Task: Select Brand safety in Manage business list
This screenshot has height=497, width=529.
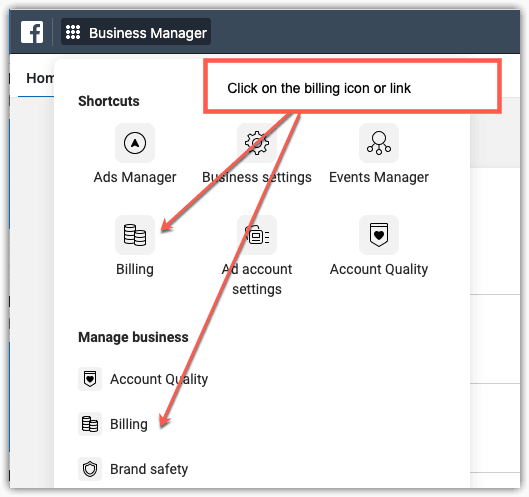Action: (149, 469)
